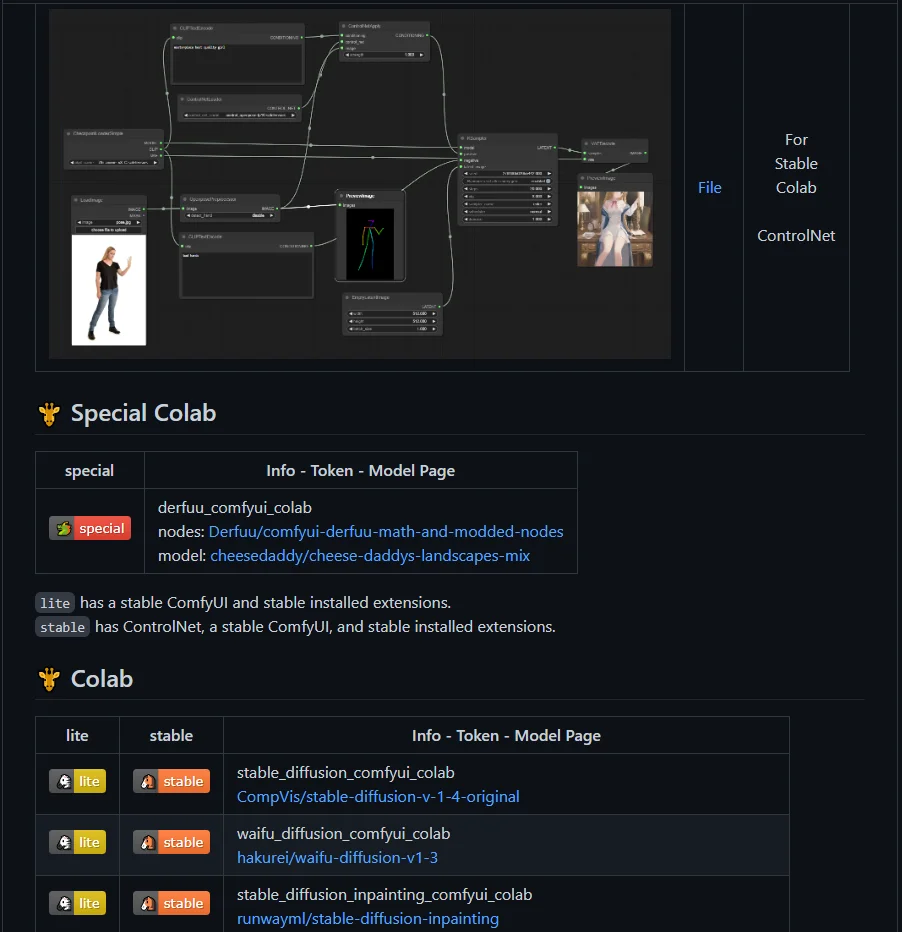Screen dimensions: 902x932
Task: Click the giraffe icon beside Special Colab heading
Action: [49, 414]
